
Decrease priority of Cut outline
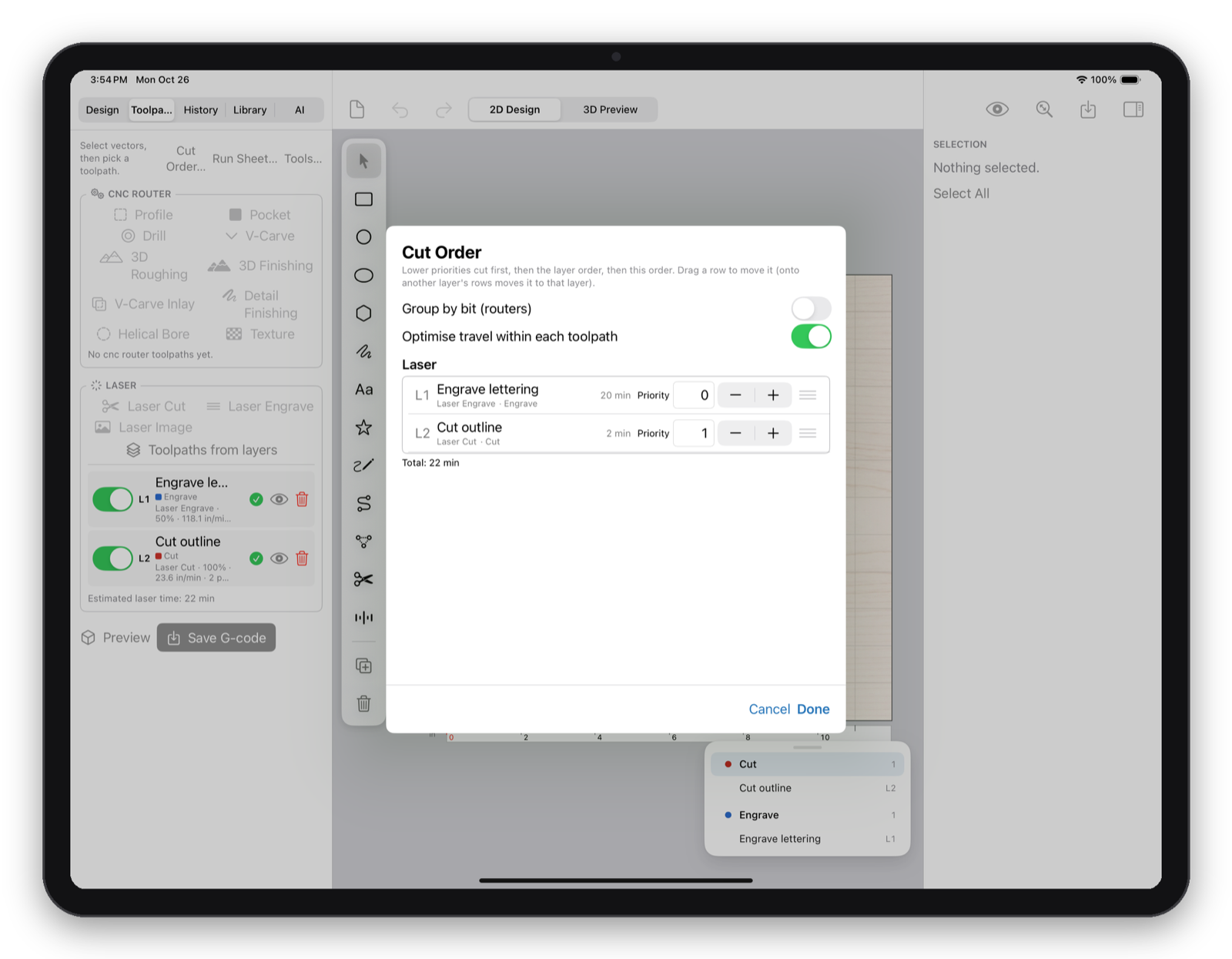[x=735, y=434]
